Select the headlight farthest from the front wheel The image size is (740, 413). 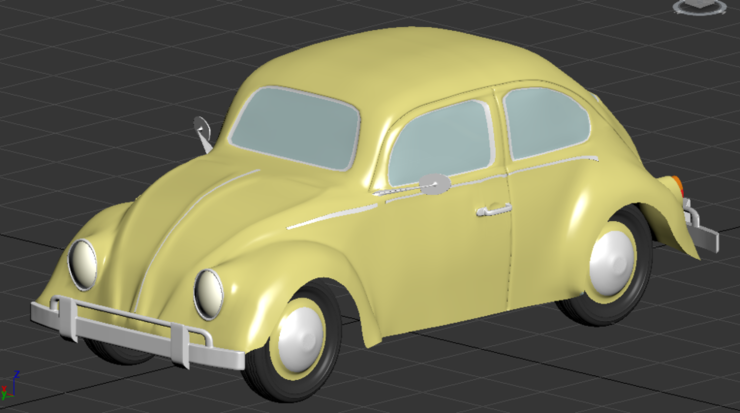(83, 264)
